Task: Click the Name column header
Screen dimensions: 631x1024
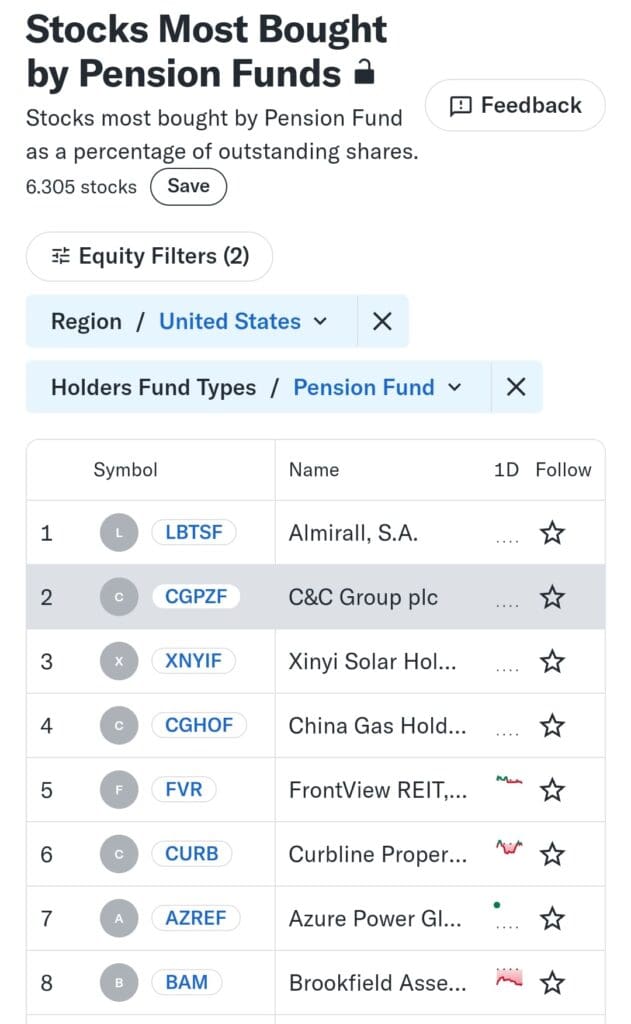Action: pyautogui.click(x=314, y=470)
